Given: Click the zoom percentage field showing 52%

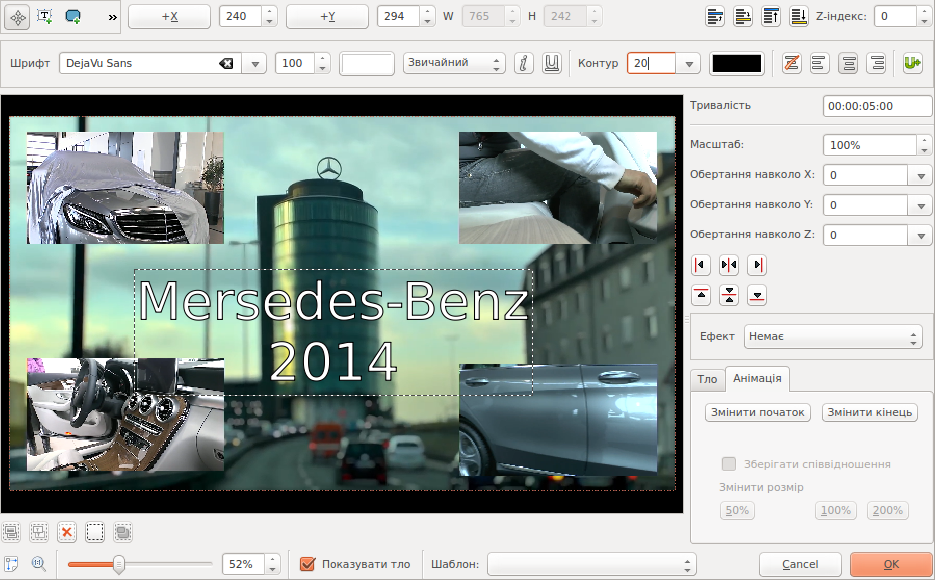Looking at the screenshot, I should 243,564.
